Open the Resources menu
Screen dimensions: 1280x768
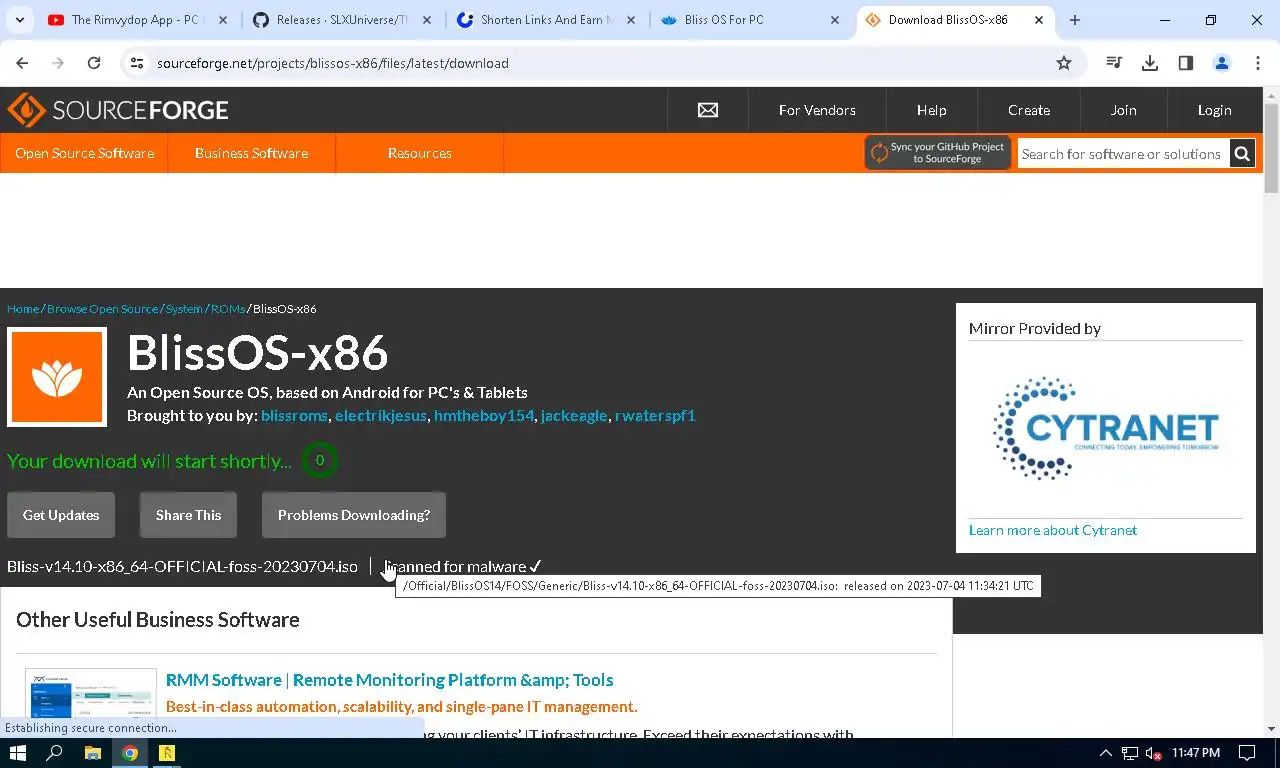pos(419,153)
